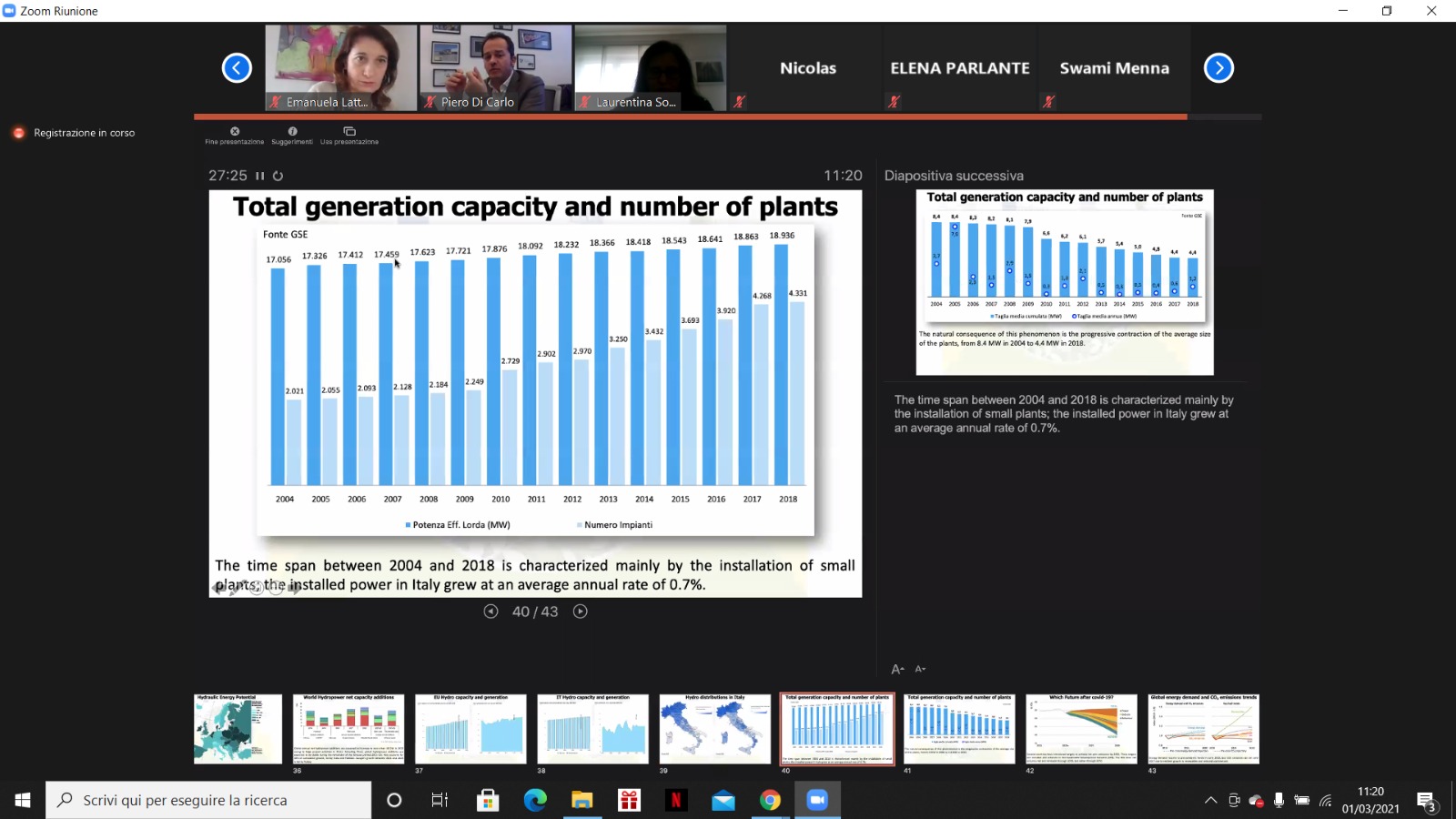The height and width of the screenshot is (819, 1456).
Task: Go to previous slide below the main slide
Action: point(491,612)
